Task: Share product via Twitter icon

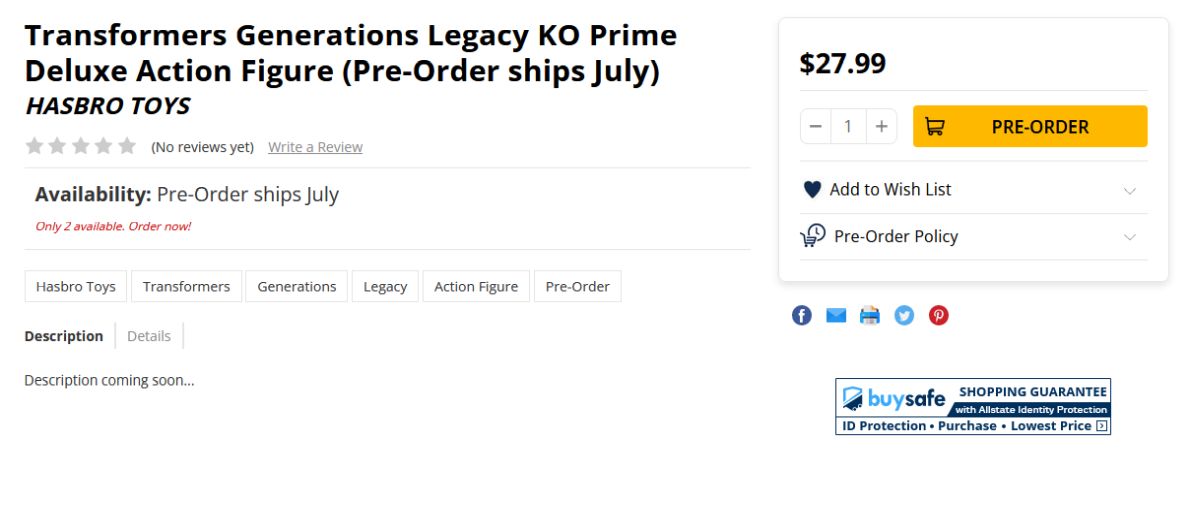Action: pos(904,316)
